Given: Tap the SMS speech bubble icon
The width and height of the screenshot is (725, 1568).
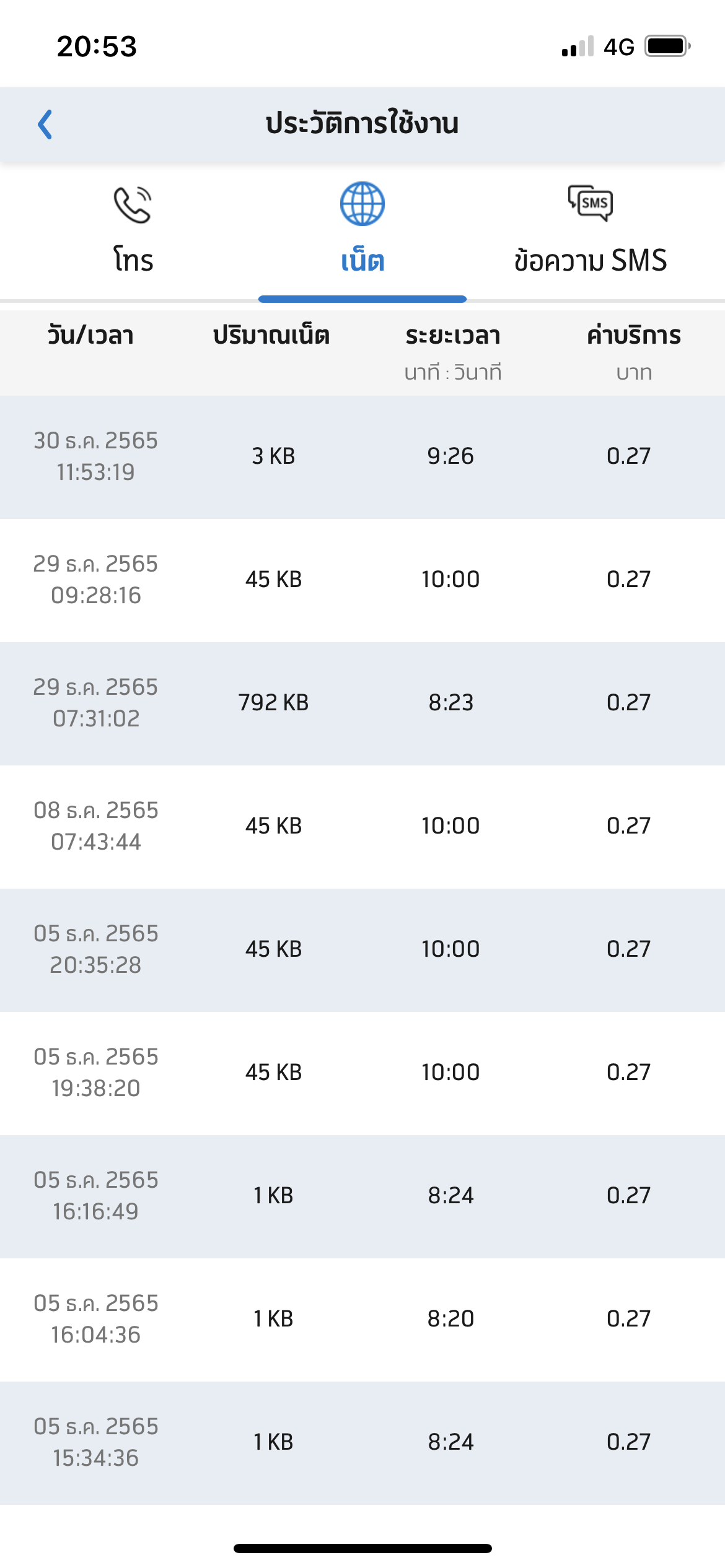Looking at the screenshot, I should tap(591, 203).
